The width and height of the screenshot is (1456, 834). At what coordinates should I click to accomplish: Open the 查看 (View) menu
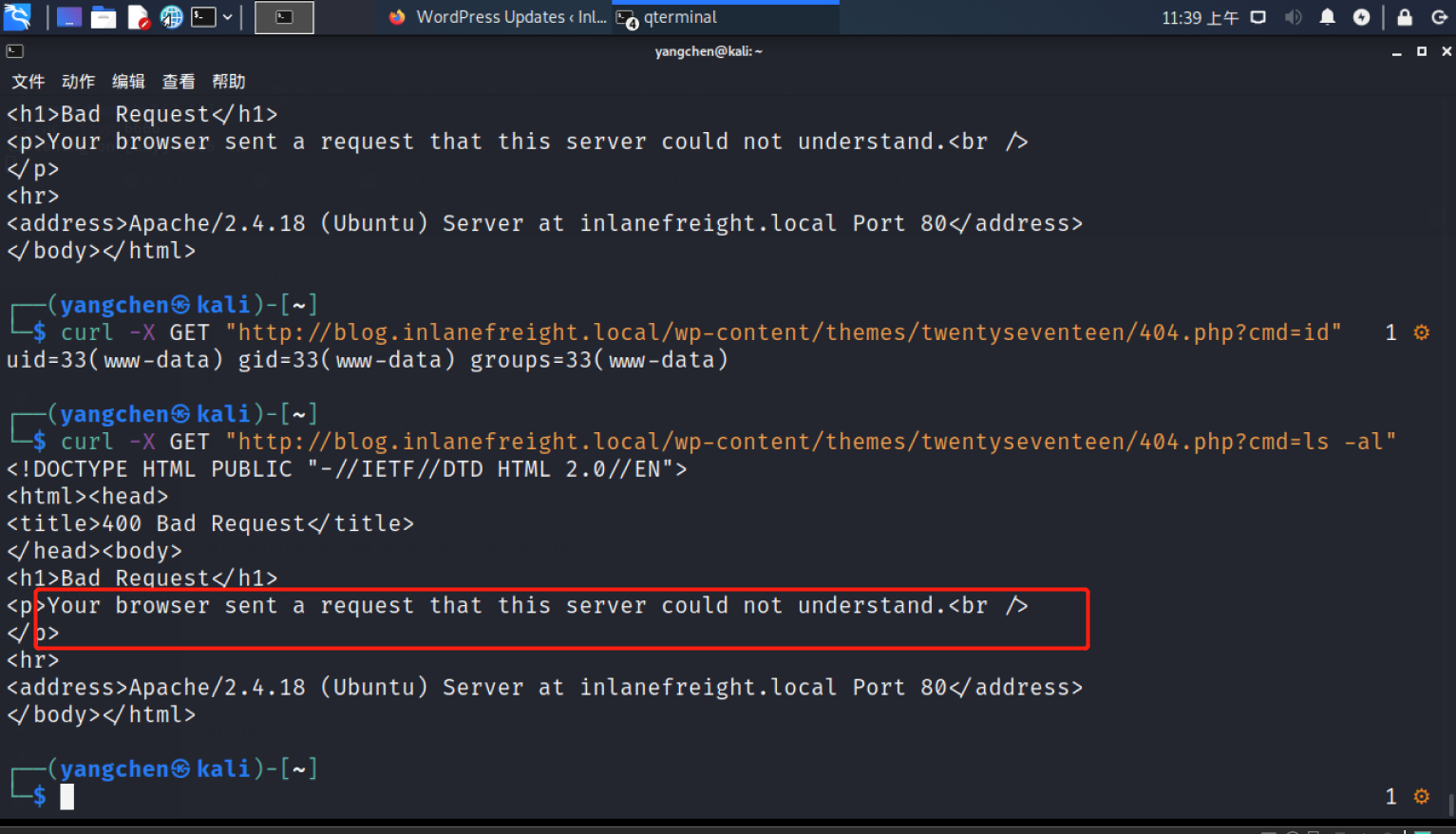(x=179, y=82)
